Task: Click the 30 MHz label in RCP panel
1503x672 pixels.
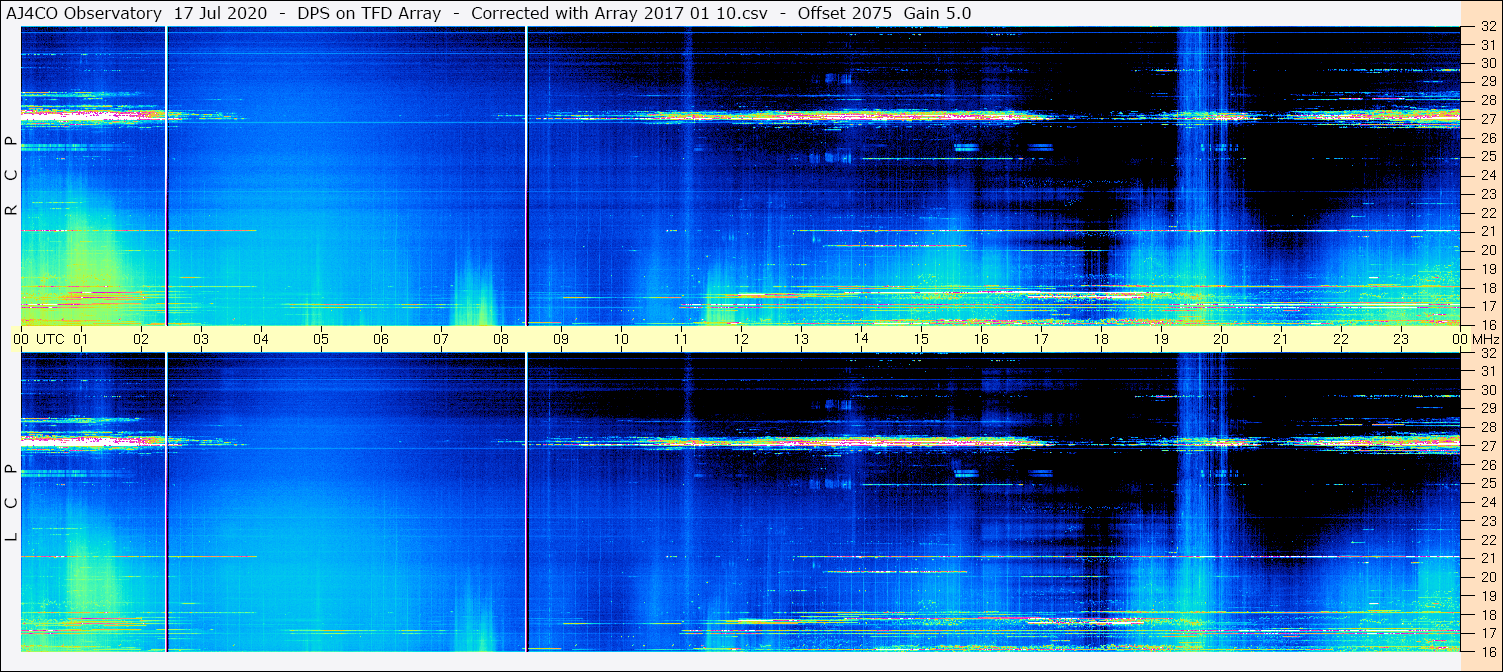Action: click(x=1488, y=63)
